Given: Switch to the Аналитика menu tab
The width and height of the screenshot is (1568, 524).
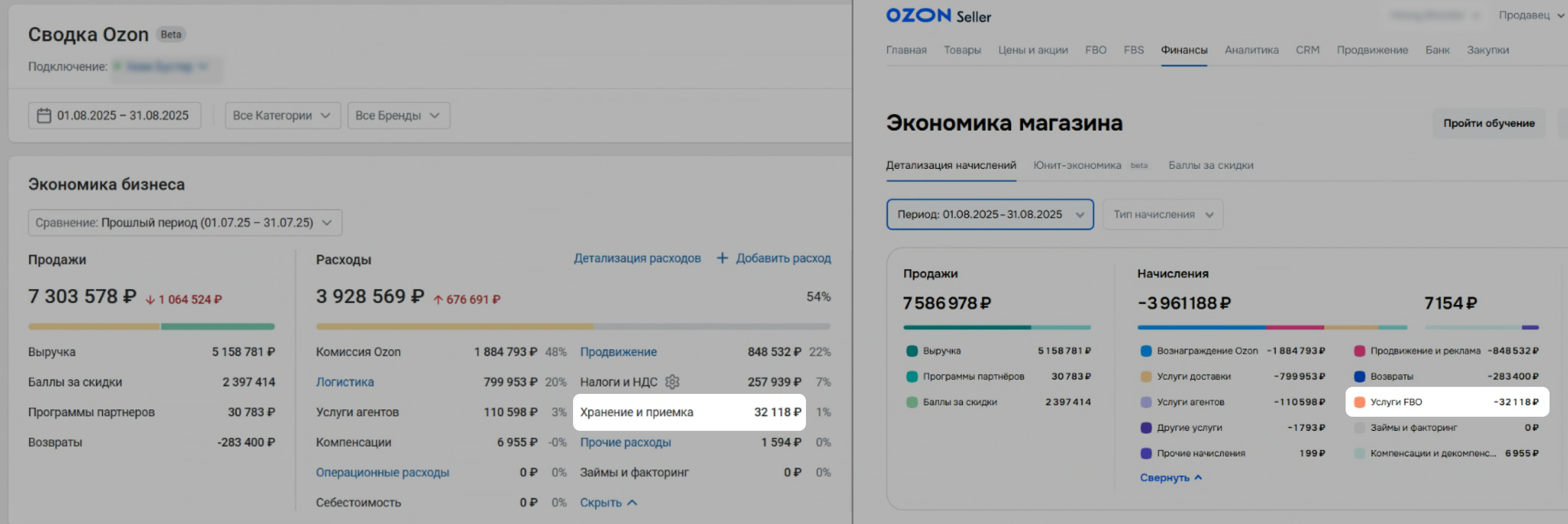Looking at the screenshot, I should (1251, 50).
